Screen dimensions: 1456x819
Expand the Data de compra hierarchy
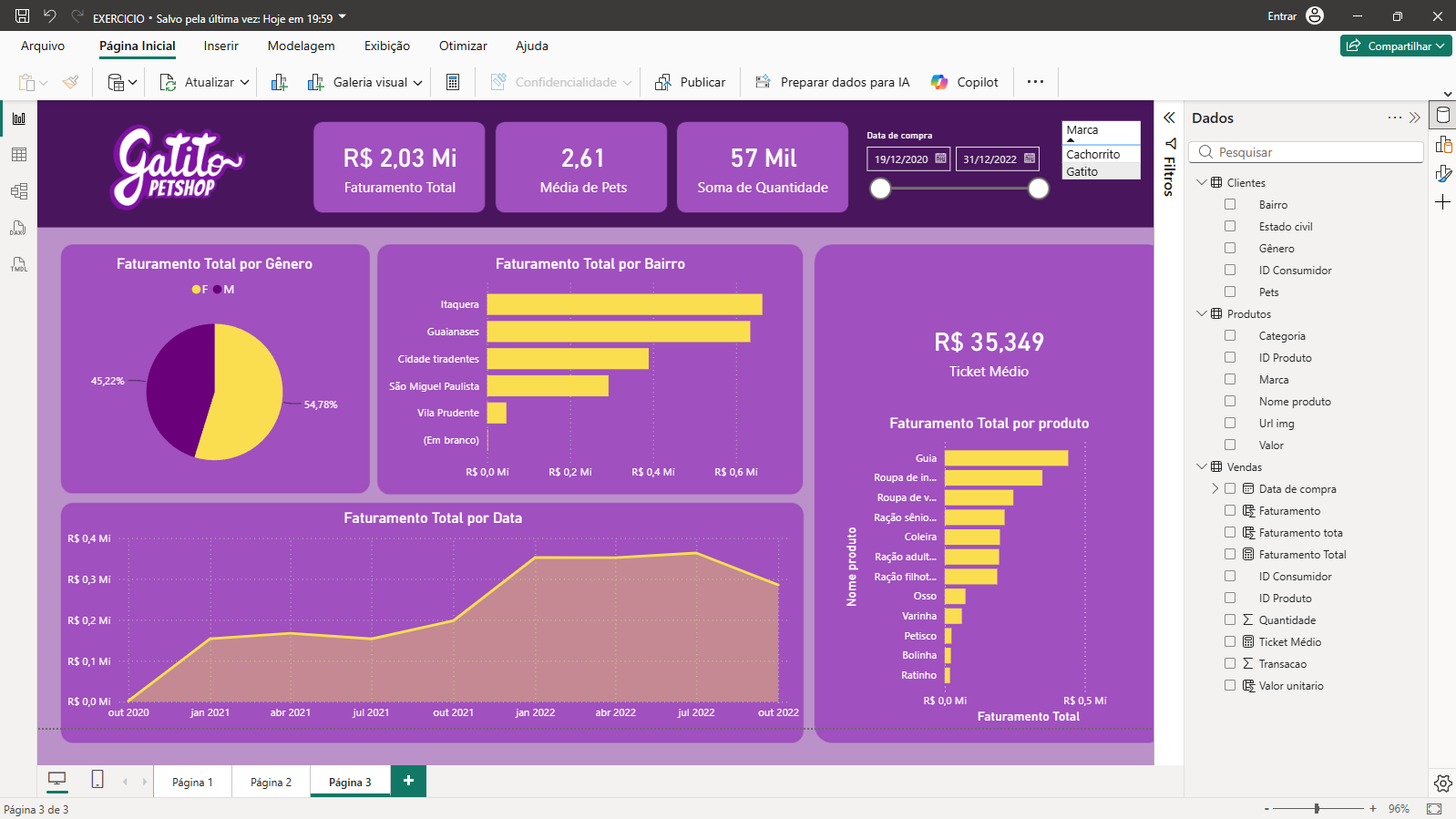coord(1215,488)
